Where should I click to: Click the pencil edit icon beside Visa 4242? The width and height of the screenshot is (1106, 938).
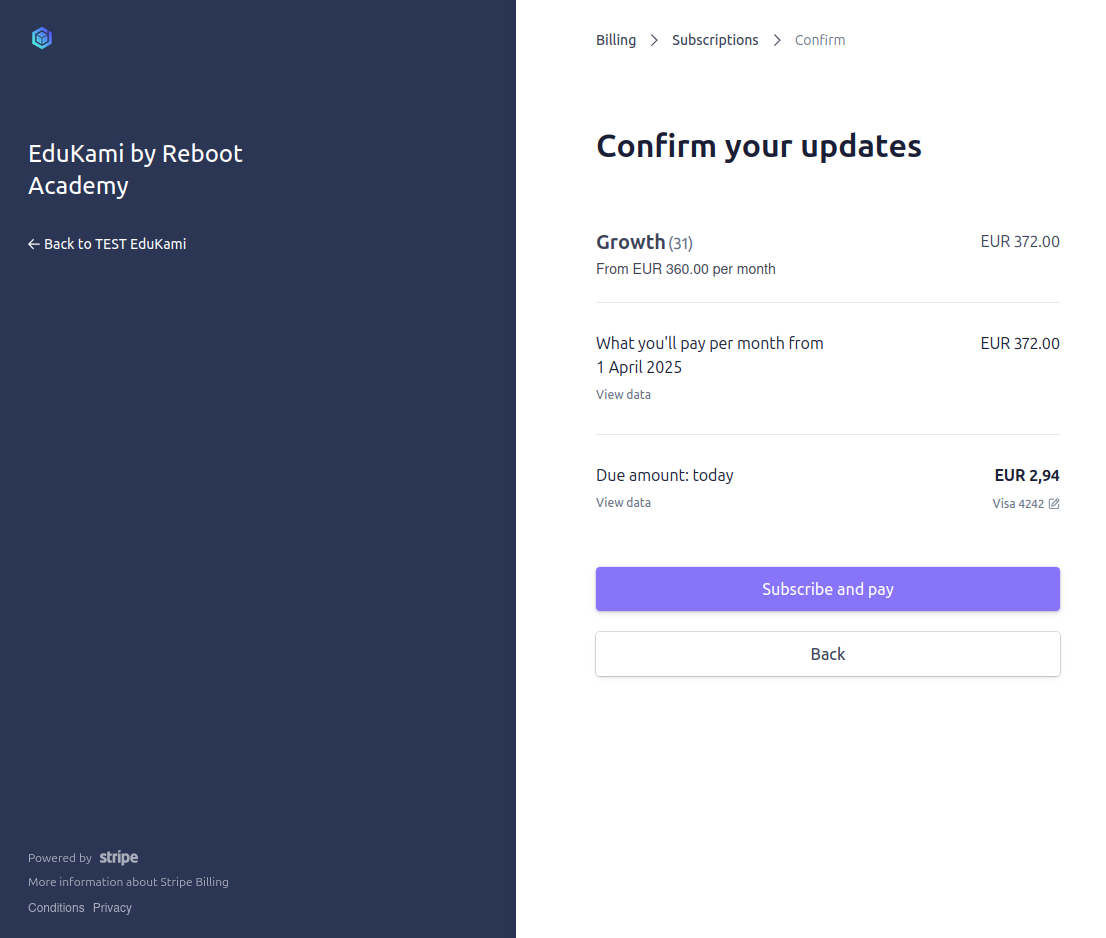click(1054, 504)
